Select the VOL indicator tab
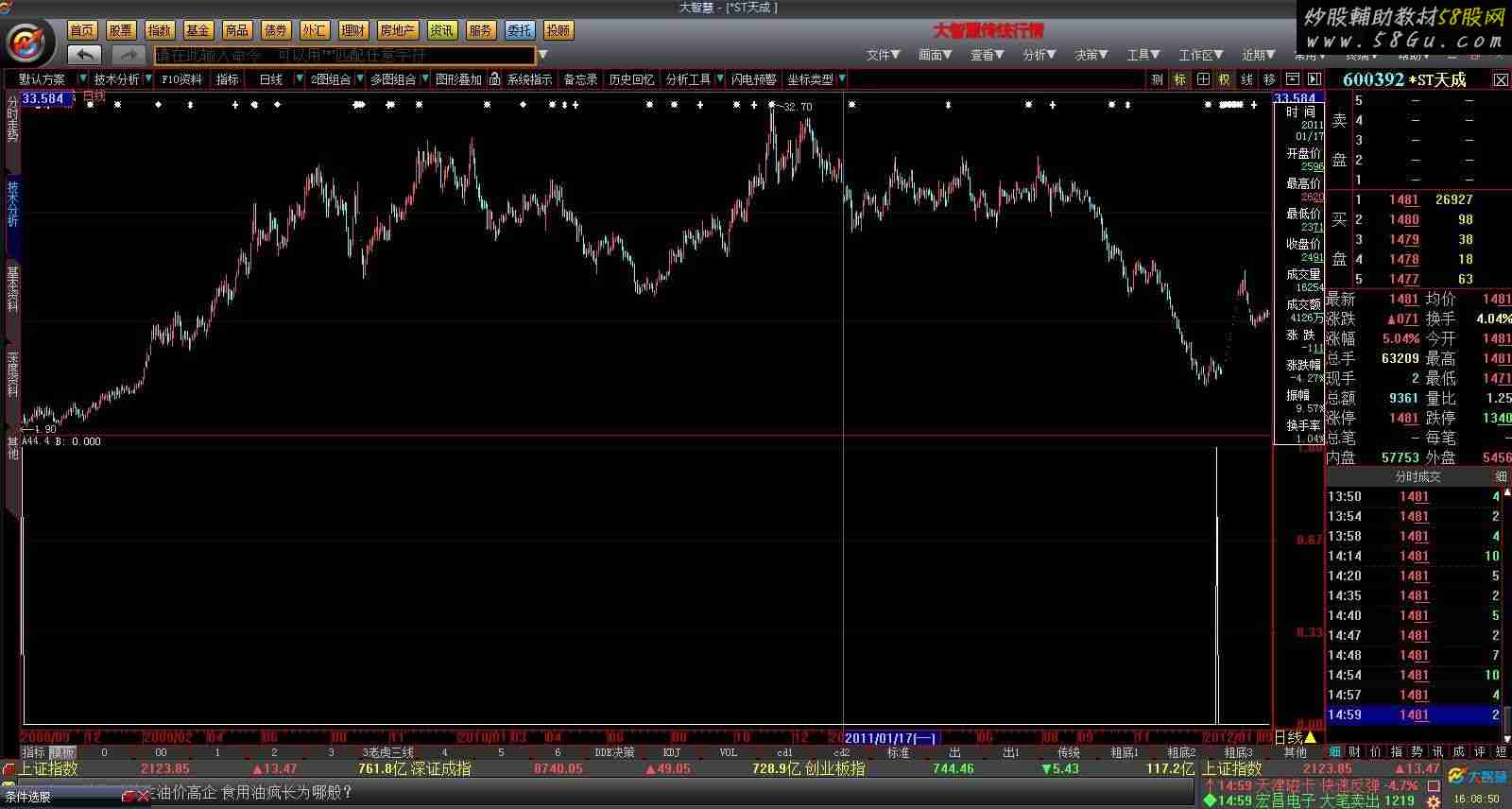 728,752
